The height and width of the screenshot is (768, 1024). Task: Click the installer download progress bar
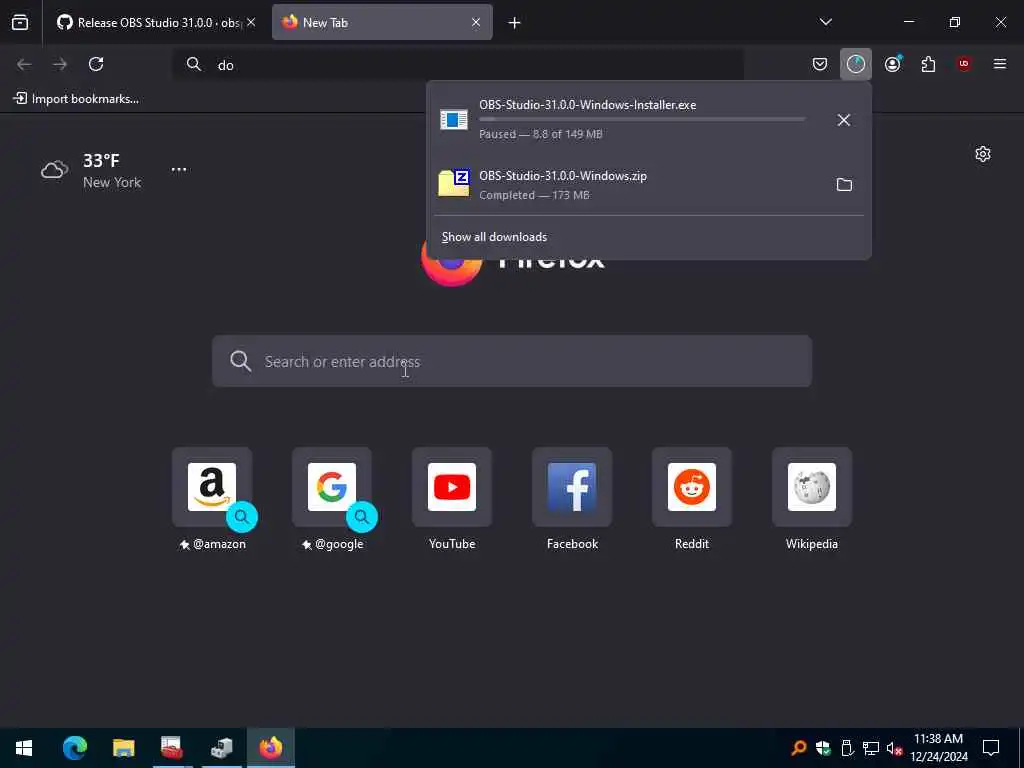[642, 119]
